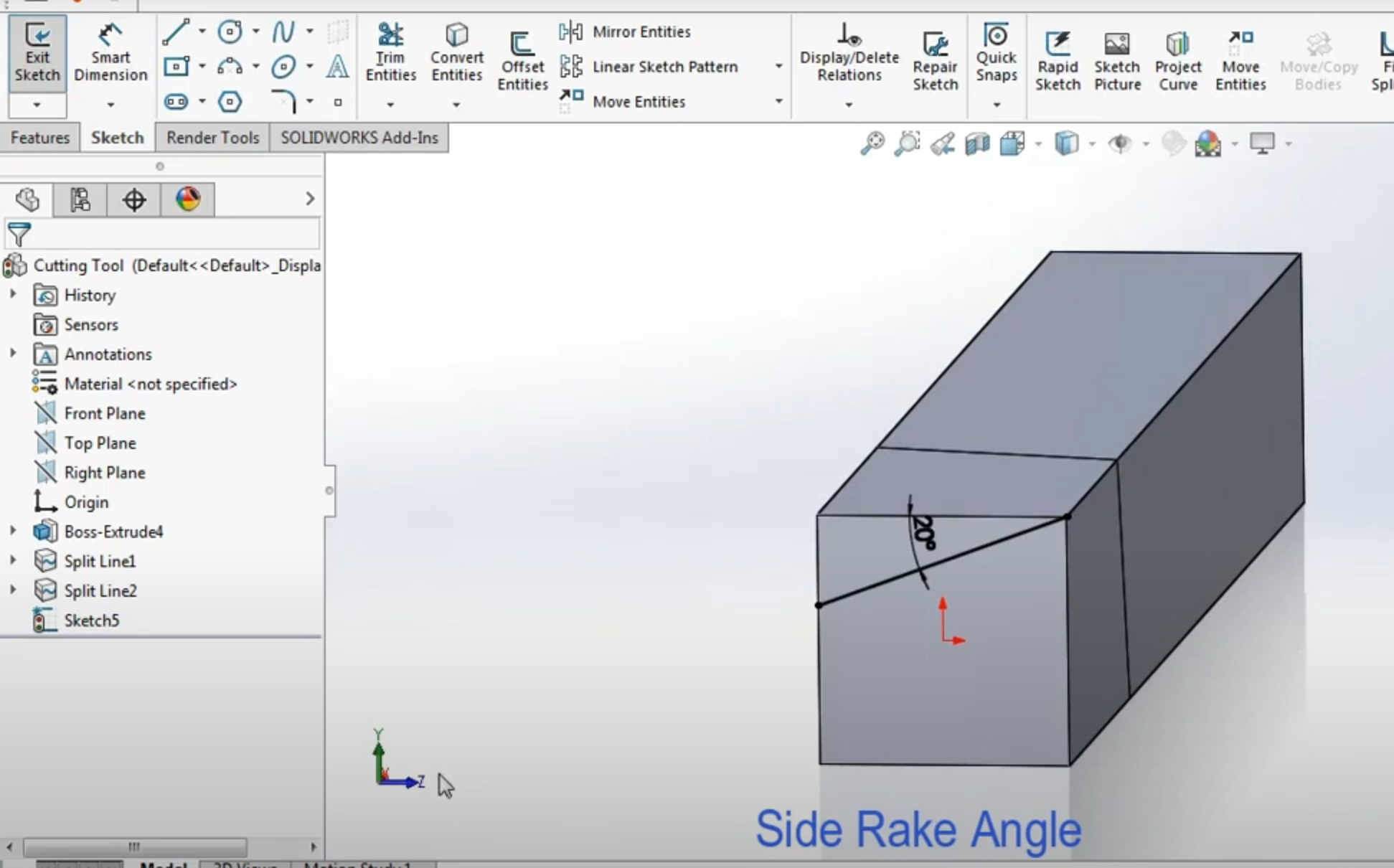The width and height of the screenshot is (1394, 868).
Task: Open the View Settings monitor icon
Action: coord(1262,143)
